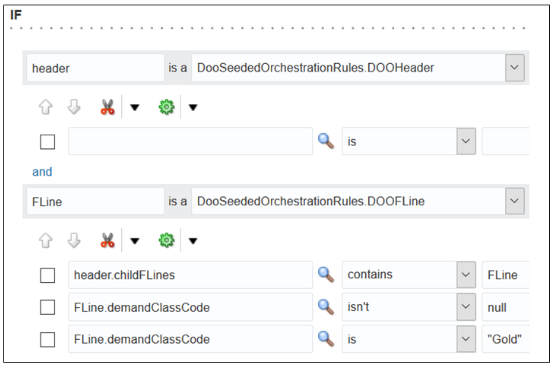Check the box for the demandClassCode is "Gold" row
The image size is (554, 365).
tap(47, 340)
